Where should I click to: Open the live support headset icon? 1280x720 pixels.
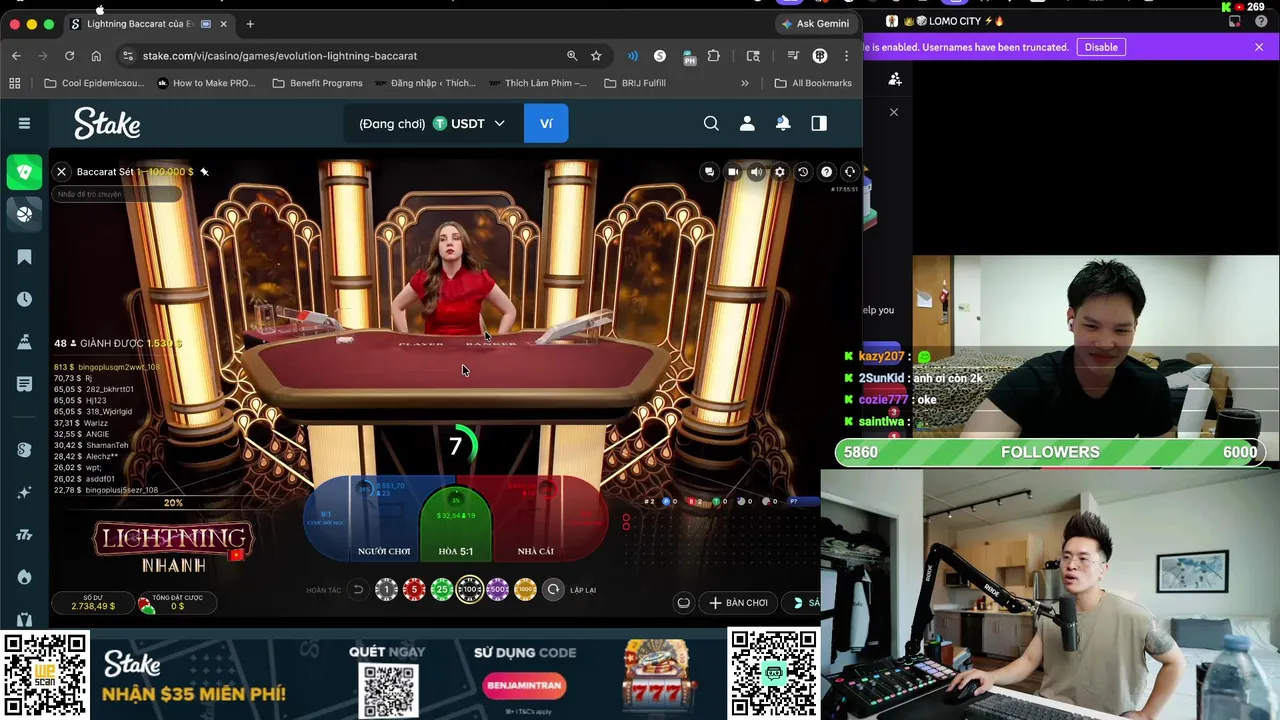pyautogui.click(x=850, y=172)
